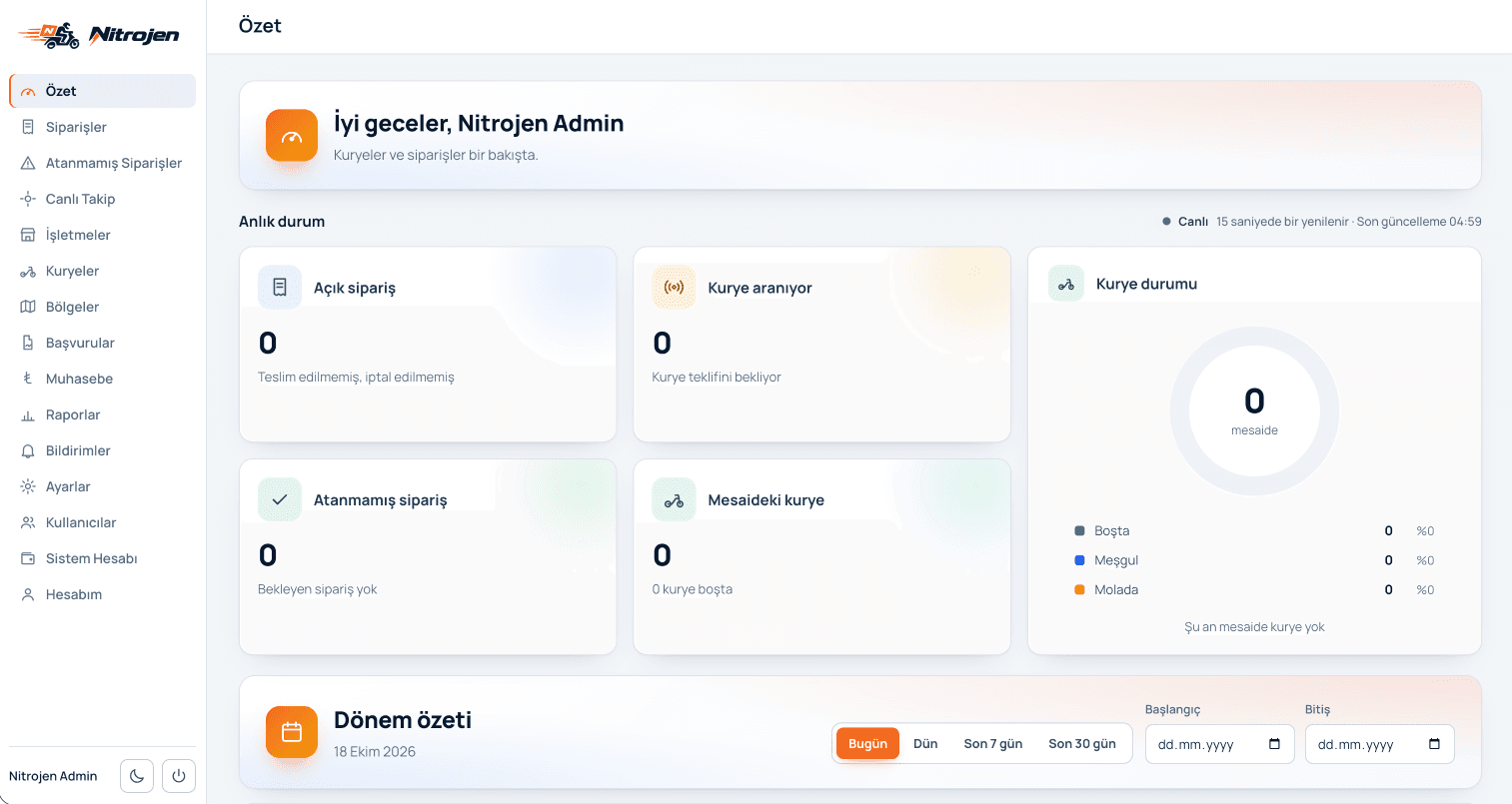
Task: Click the Nitrojen Admin user name
Action: click(x=53, y=776)
